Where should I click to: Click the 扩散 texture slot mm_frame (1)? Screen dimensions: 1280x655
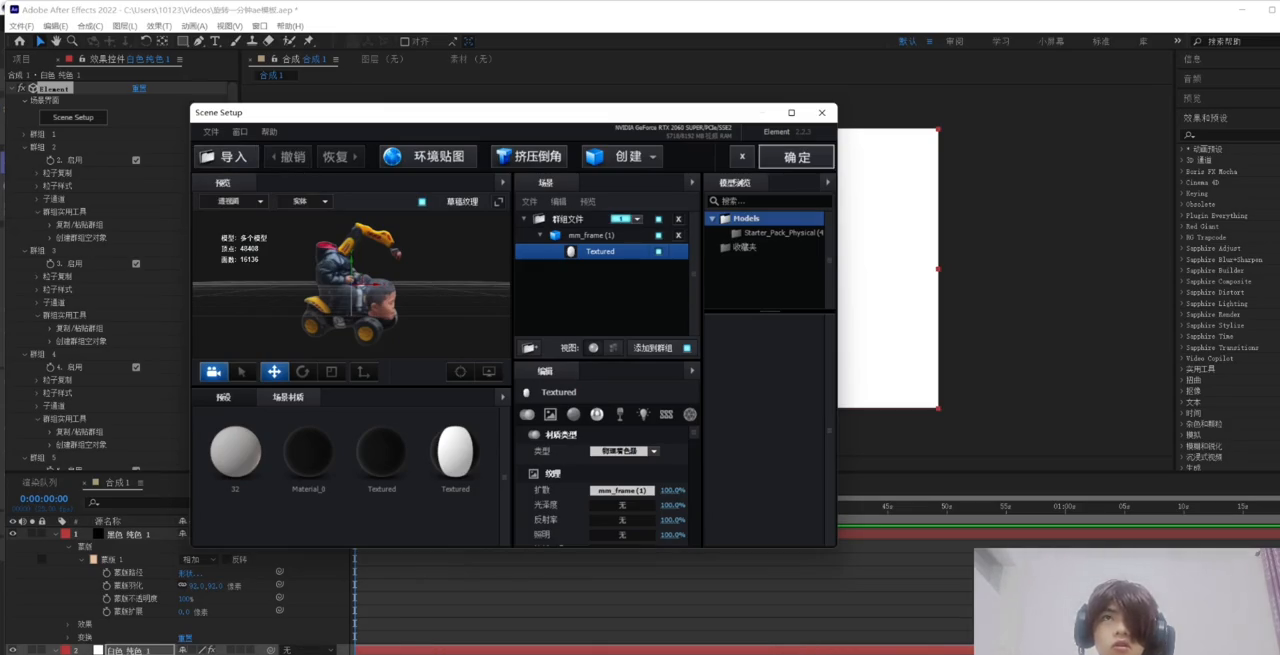pyautogui.click(x=622, y=491)
